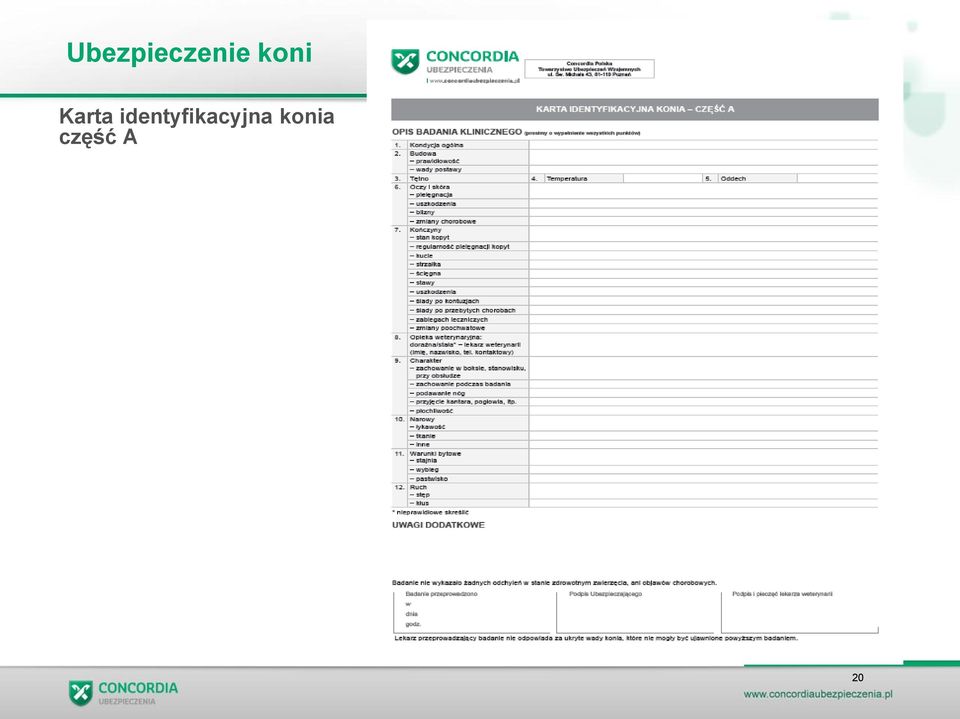
Task: Select the 'UWAGI DODATKOWE' heading
Action: [x=438, y=525]
